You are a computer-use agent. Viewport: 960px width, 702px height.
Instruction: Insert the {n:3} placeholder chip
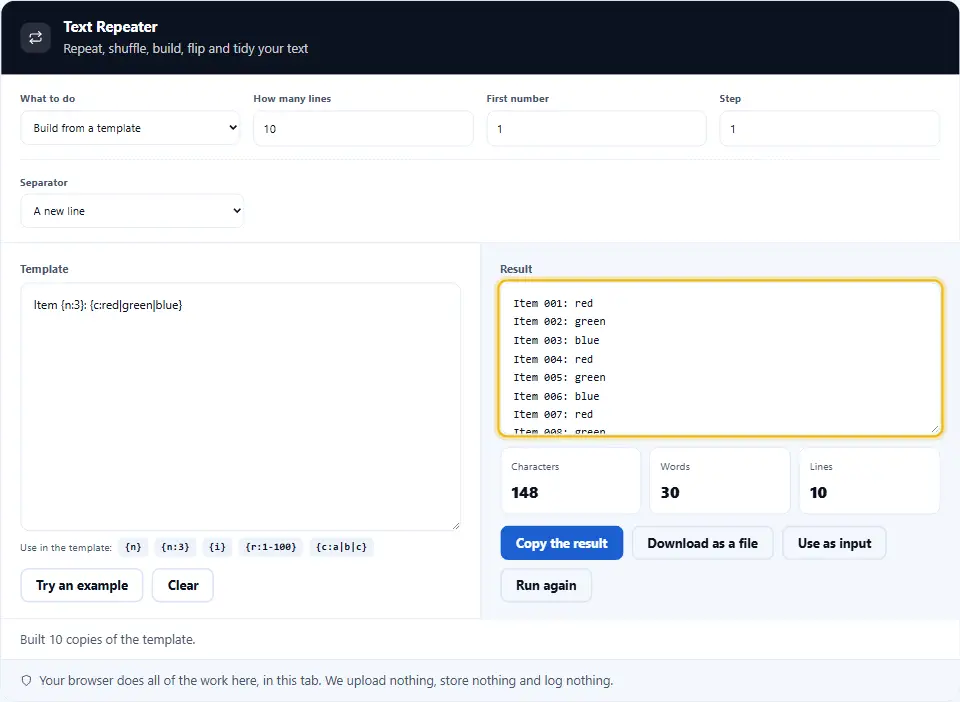[x=175, y=547]
